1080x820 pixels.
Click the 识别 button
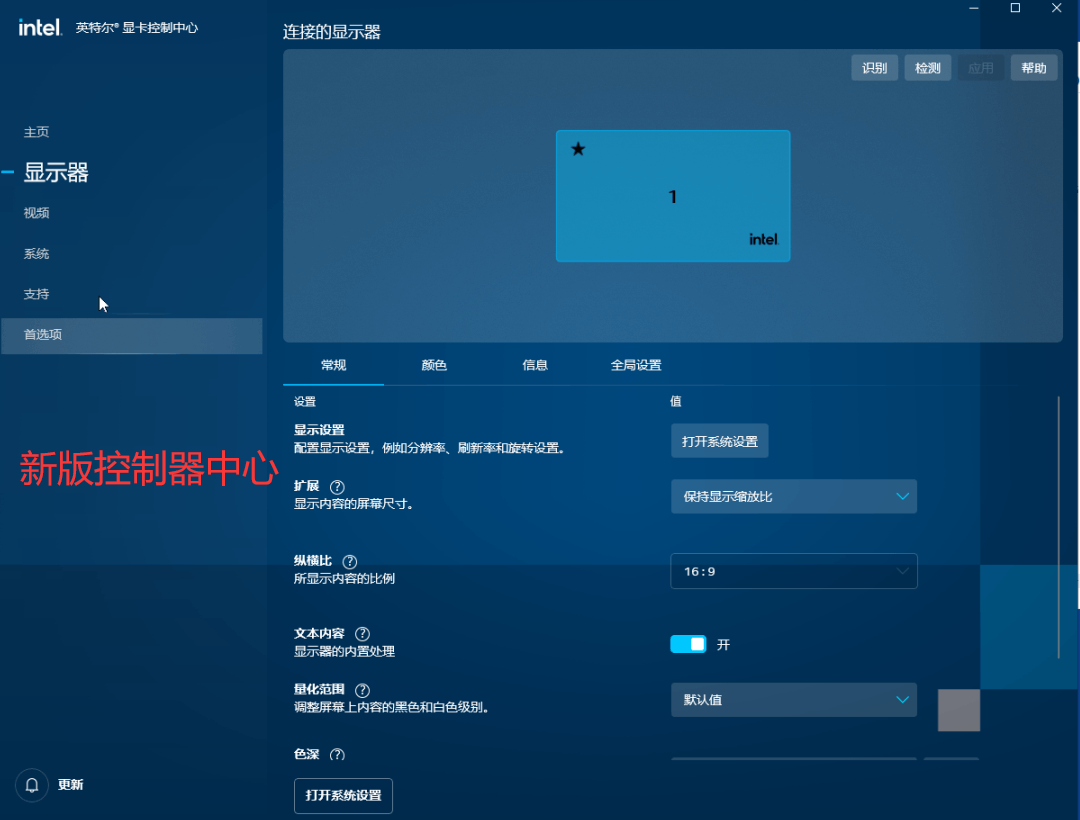click(875, 67)
